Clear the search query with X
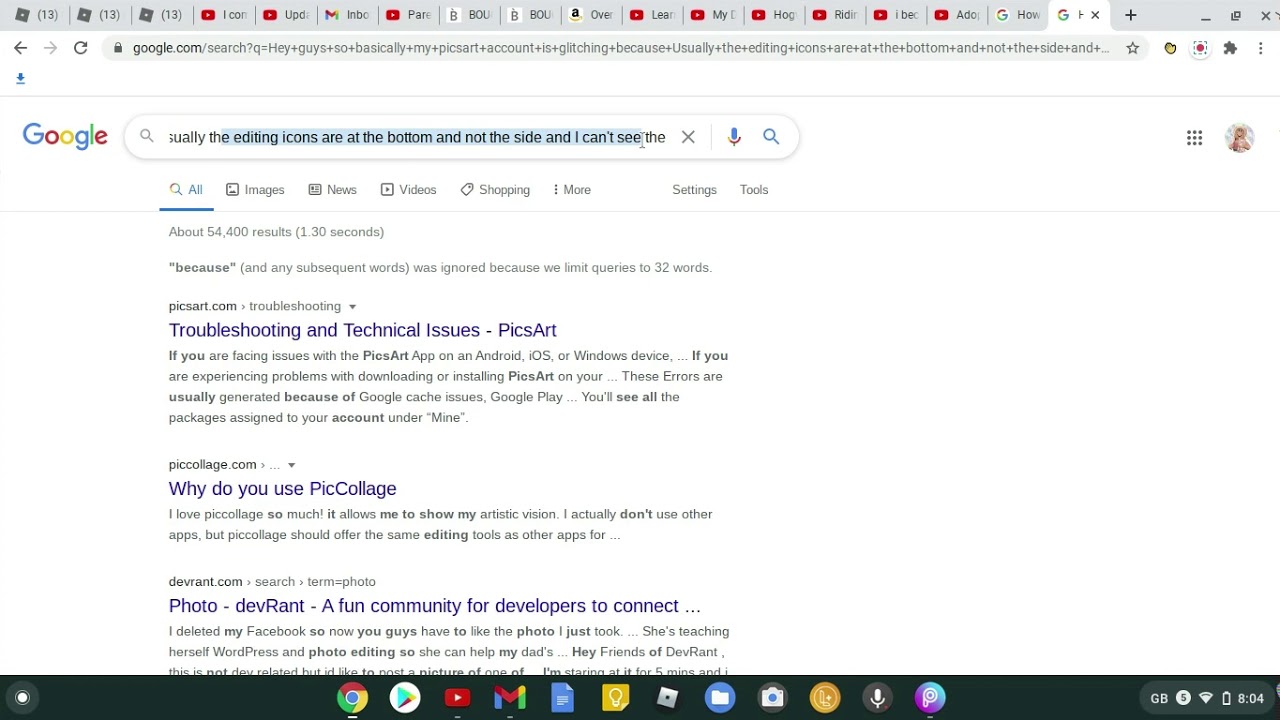The image size is (1280, 720). (688, 137)
